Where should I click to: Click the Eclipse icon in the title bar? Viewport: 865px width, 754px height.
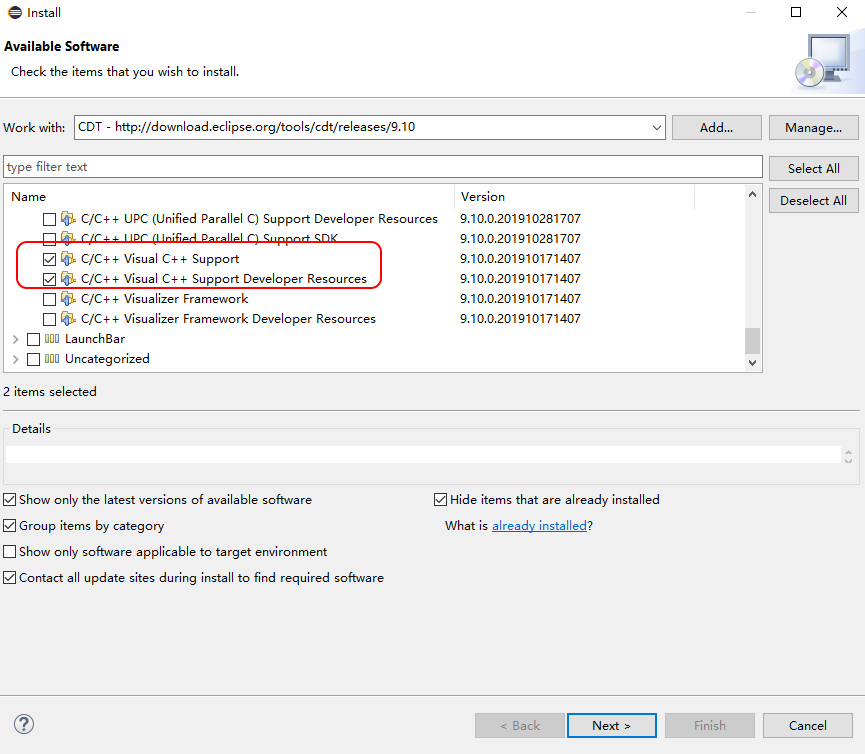[14, 12]
